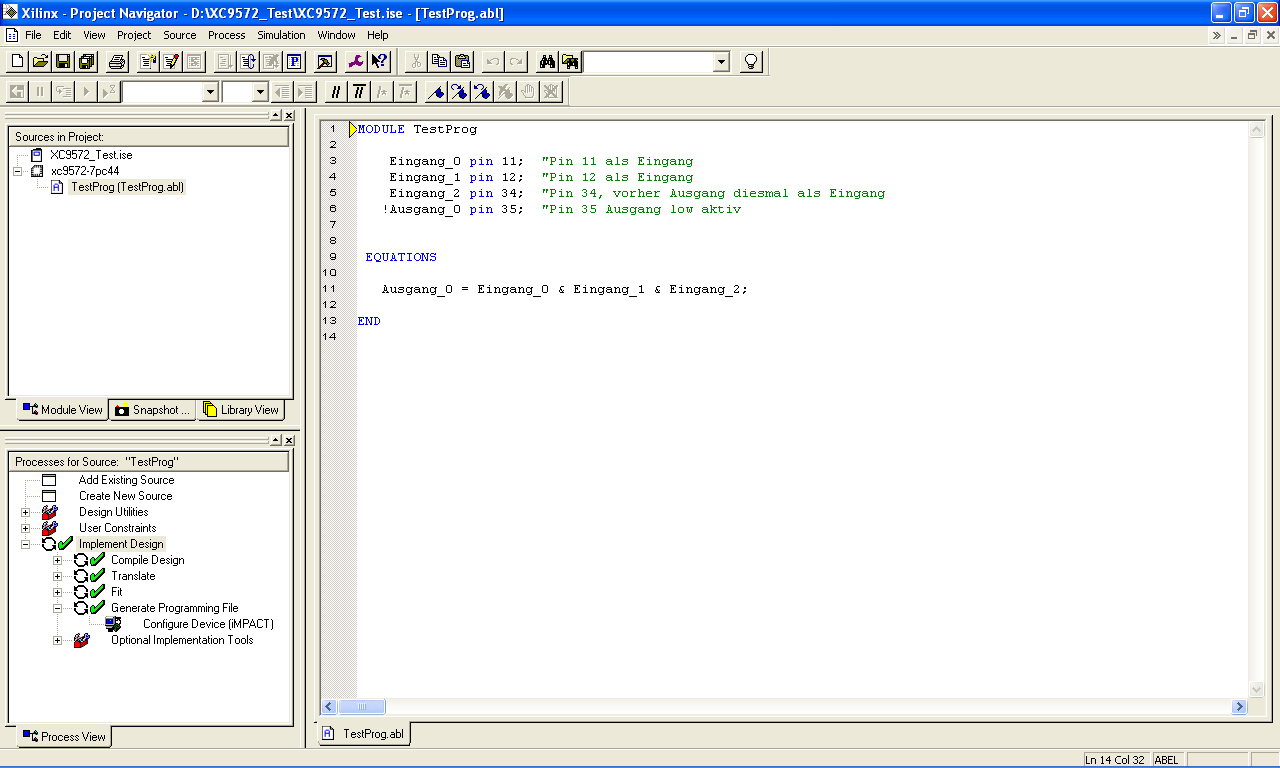Viewport: 1280px width, 768px height.
Task: Expand the Optional Implementation Tools node
Action: (x=57, y=640)
